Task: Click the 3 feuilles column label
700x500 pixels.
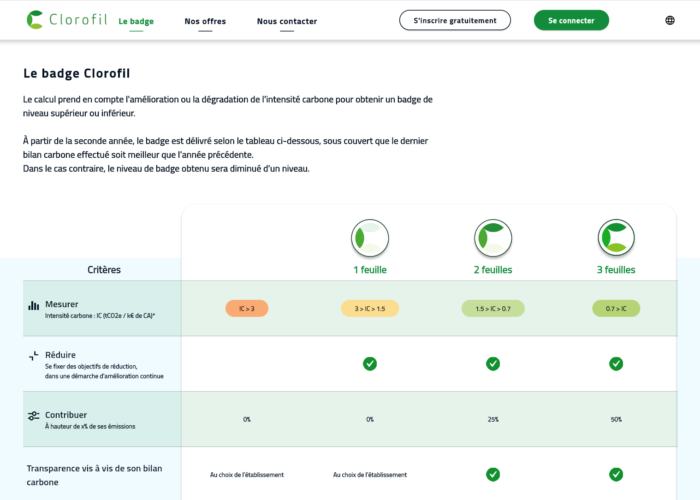Action: 616,270
